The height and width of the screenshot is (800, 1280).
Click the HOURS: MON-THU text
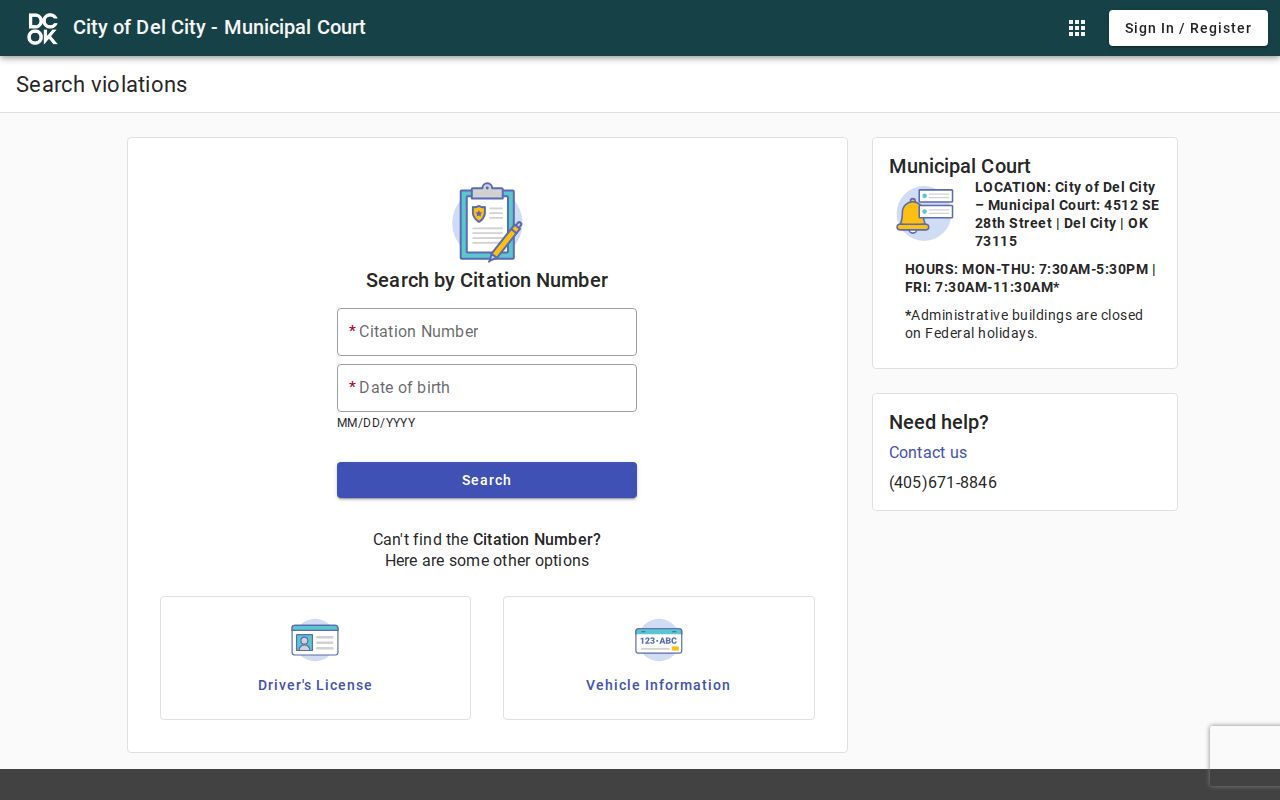click(1030, 278)
